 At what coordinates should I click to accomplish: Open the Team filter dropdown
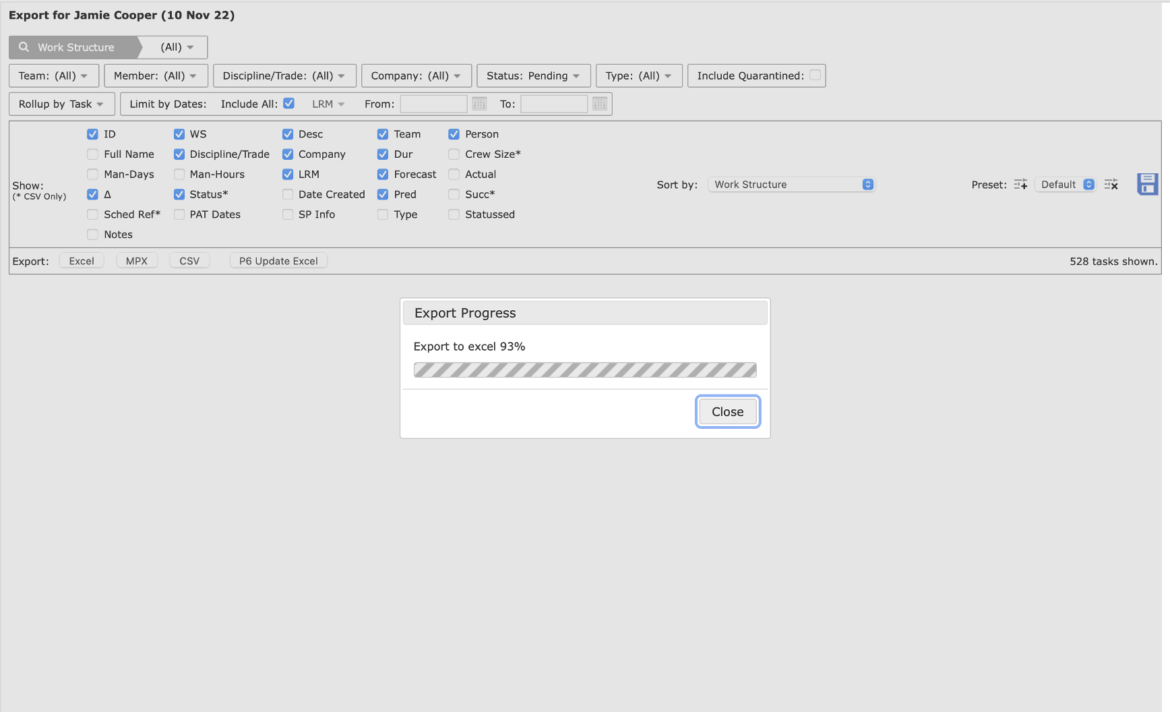pos(54,75)
